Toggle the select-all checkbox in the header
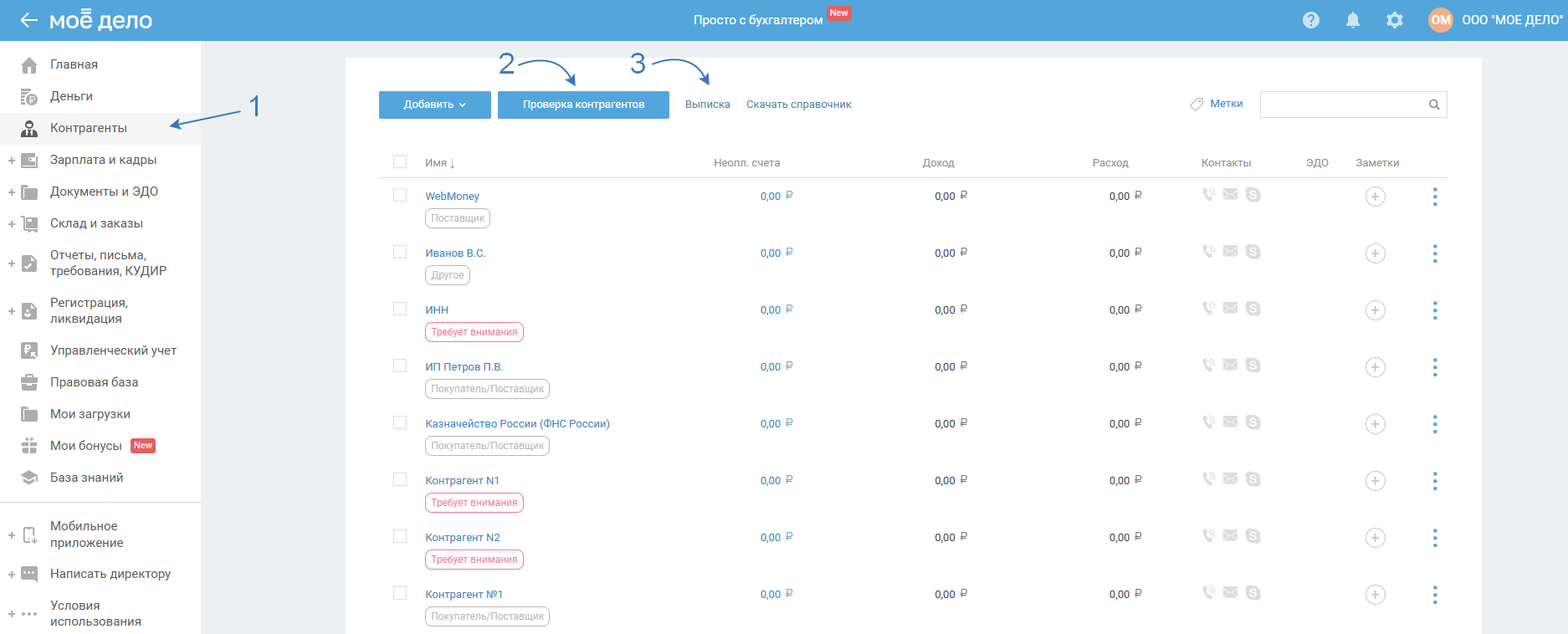The width and height of the screenshot is (1568, 634). [x=400, y=161]
